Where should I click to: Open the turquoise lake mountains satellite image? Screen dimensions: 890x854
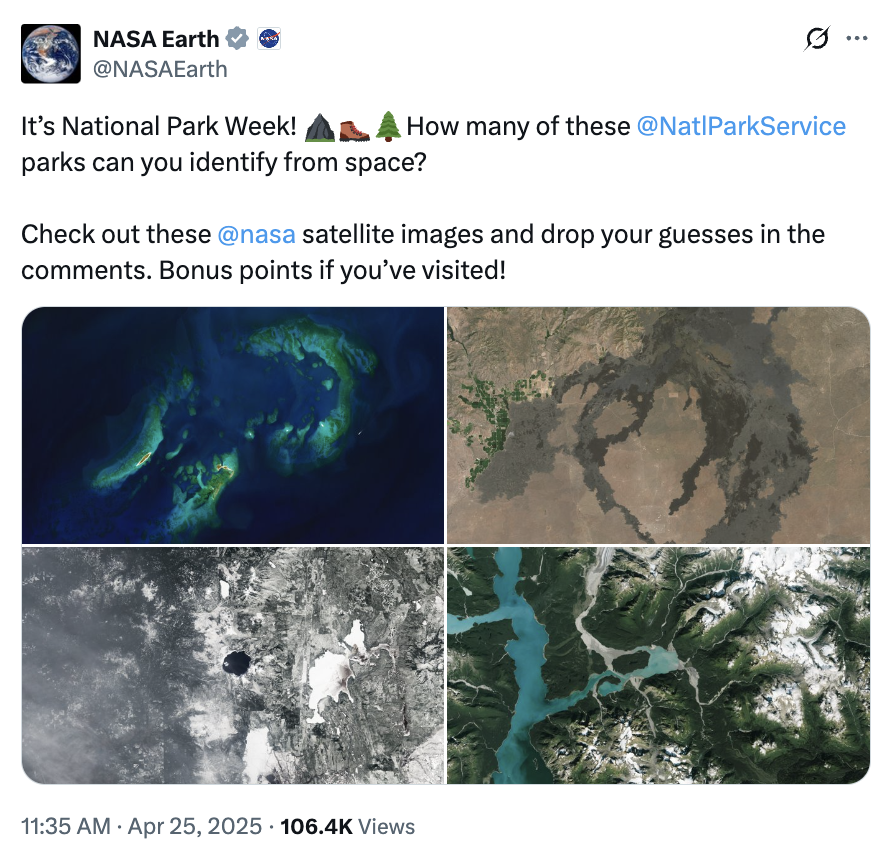658,666
